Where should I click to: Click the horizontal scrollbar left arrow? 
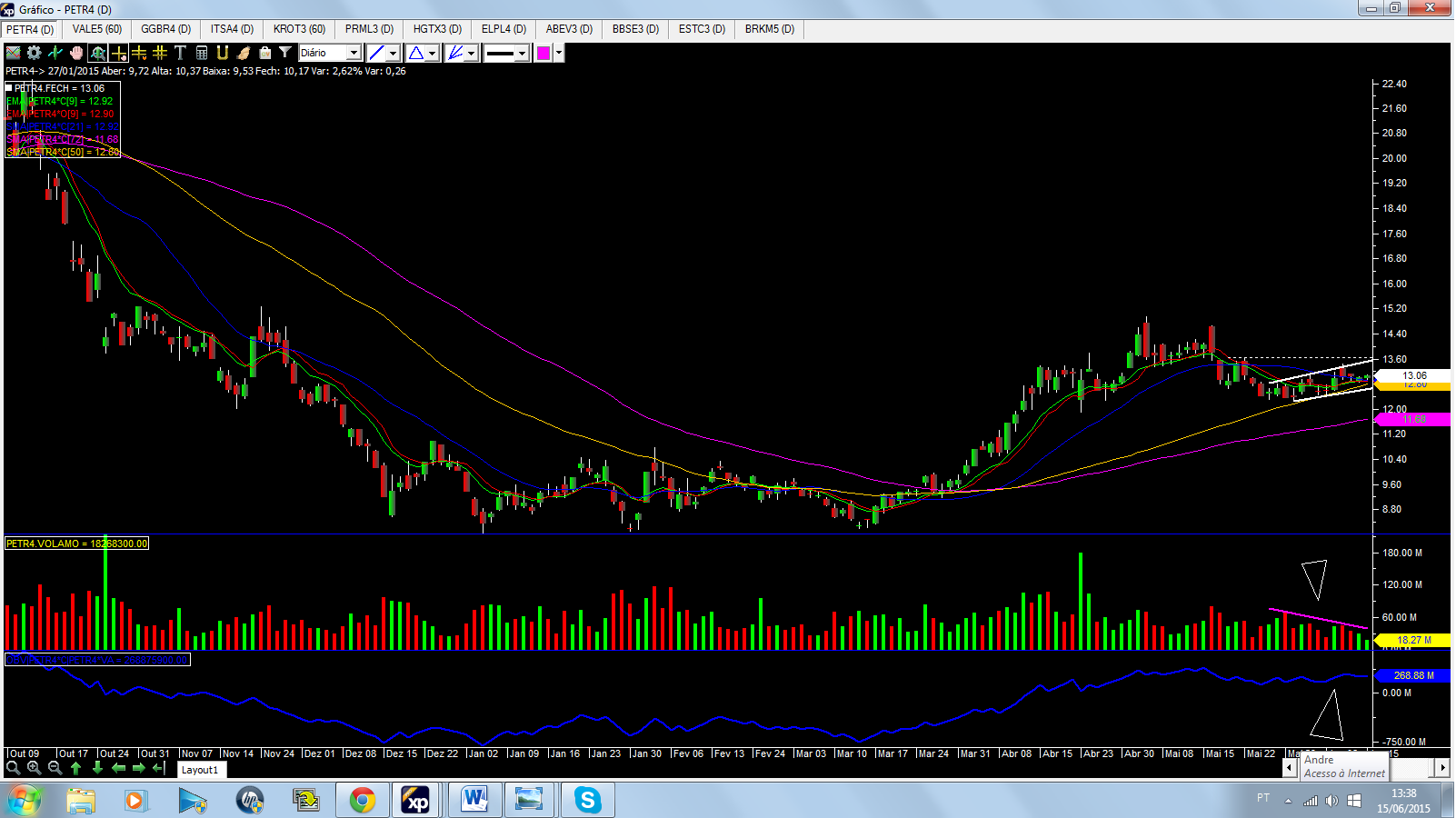pos(1289,768)
